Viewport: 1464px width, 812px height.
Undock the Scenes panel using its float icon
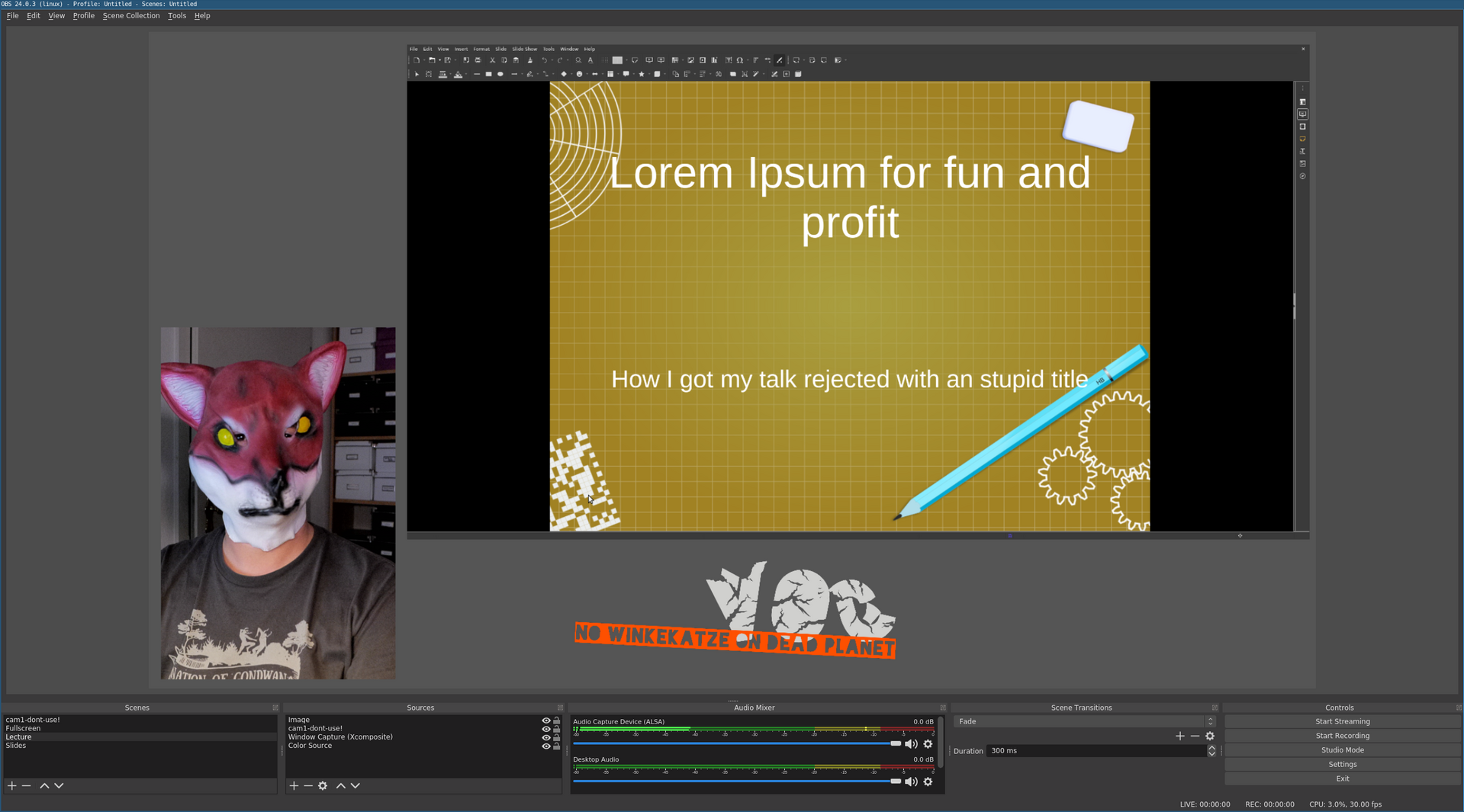tap(275, 708)
